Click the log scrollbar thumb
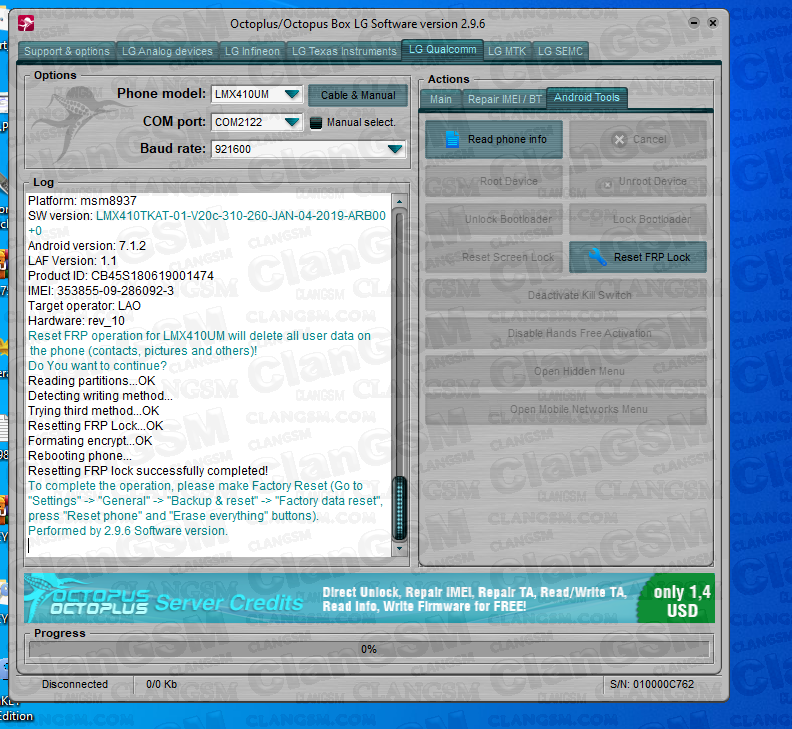The width and height of the screenshot is (792, 729). coord(400,508)
